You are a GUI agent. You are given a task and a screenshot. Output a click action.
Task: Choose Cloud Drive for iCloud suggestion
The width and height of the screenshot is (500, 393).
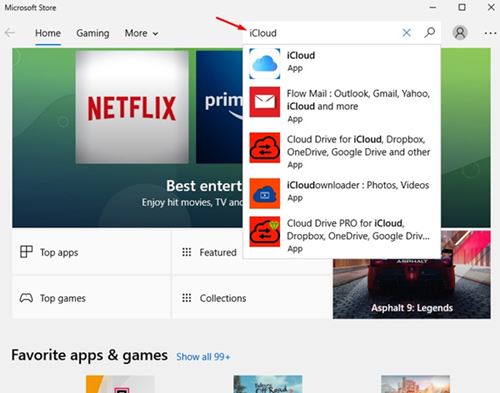coord(342,151)
